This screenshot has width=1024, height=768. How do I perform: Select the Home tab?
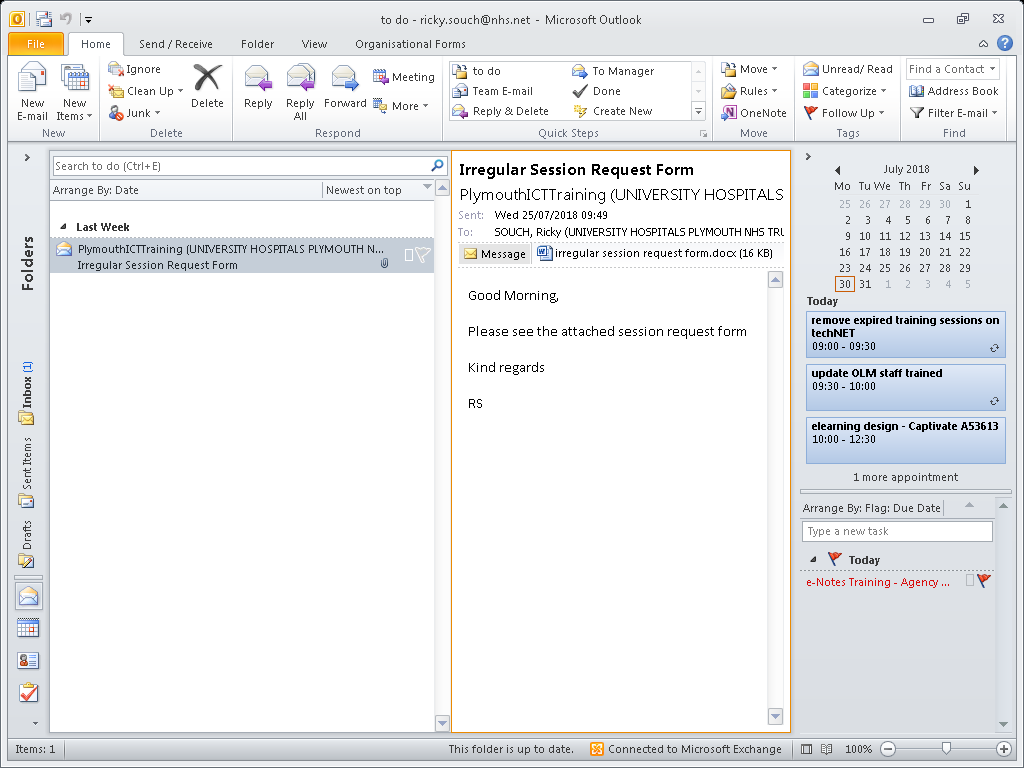pyautogui.click(x=95, y=44)
